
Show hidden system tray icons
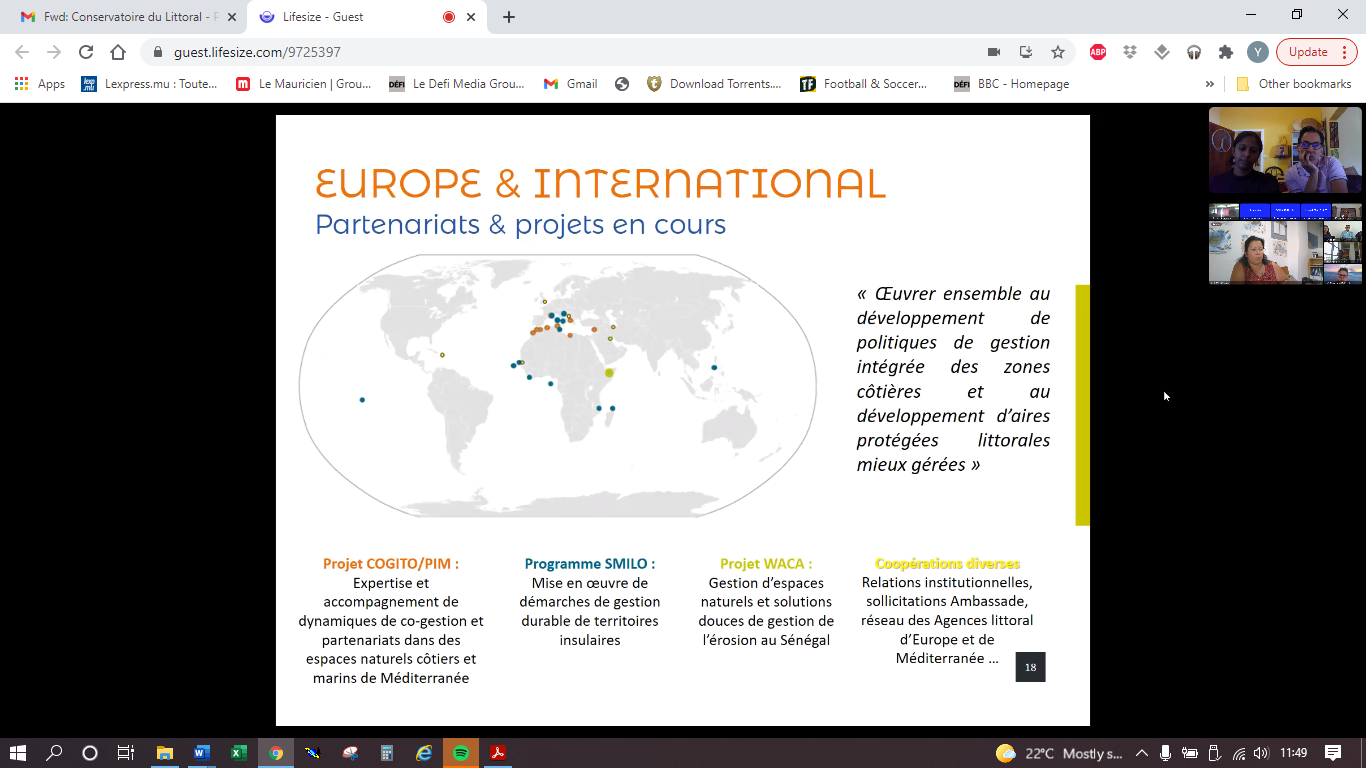(x=1142, y=753)
